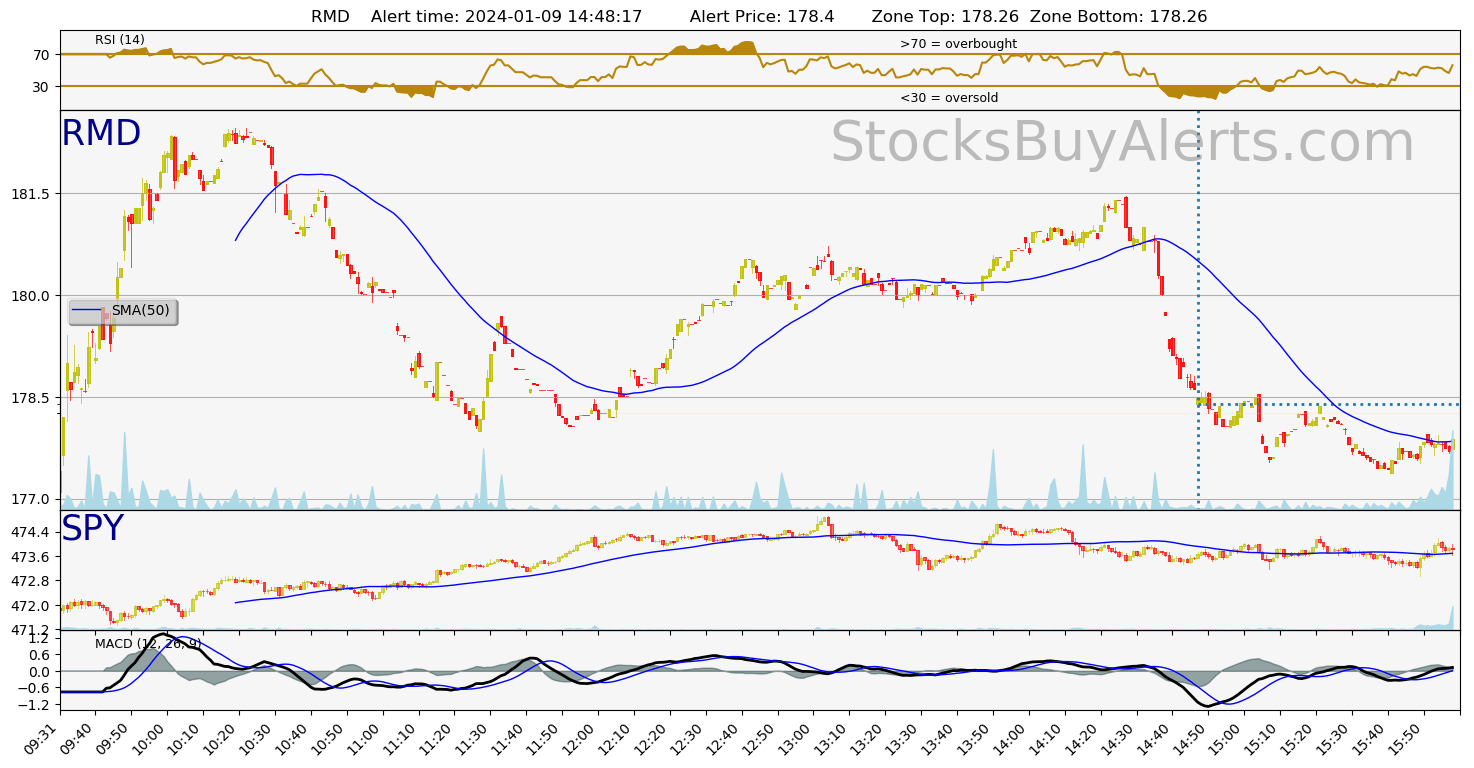Click the RSI 30 axis label
Viewport: 1474px width, 768px height.
(41, 86)
